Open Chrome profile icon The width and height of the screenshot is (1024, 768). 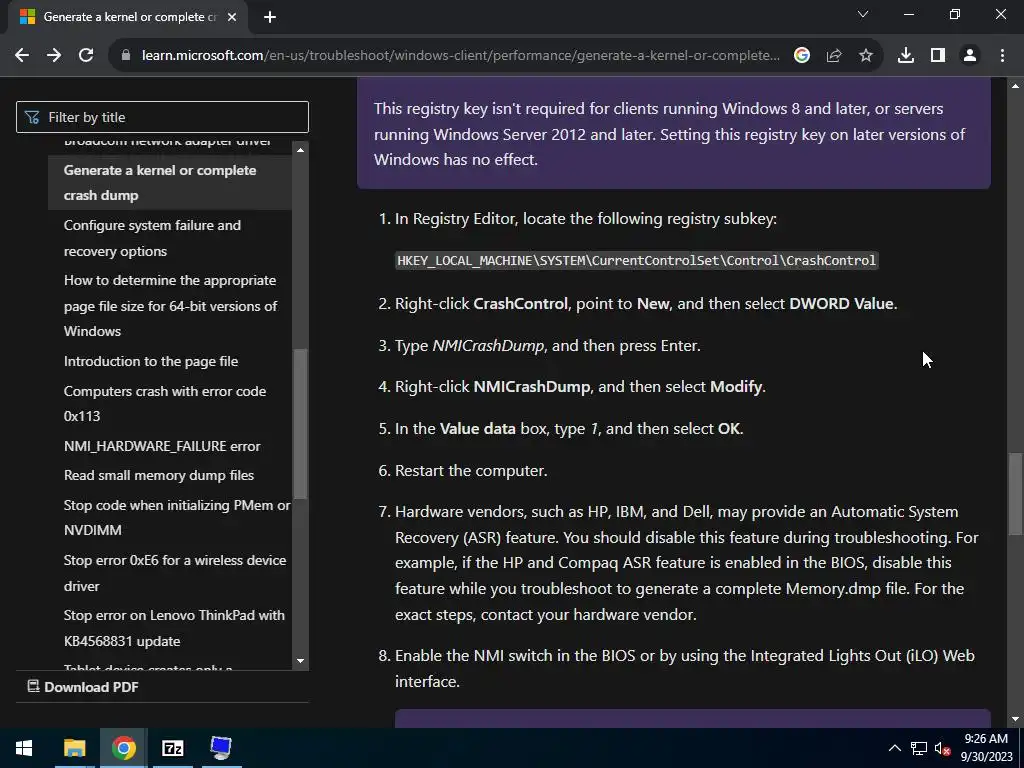[970, 56]
